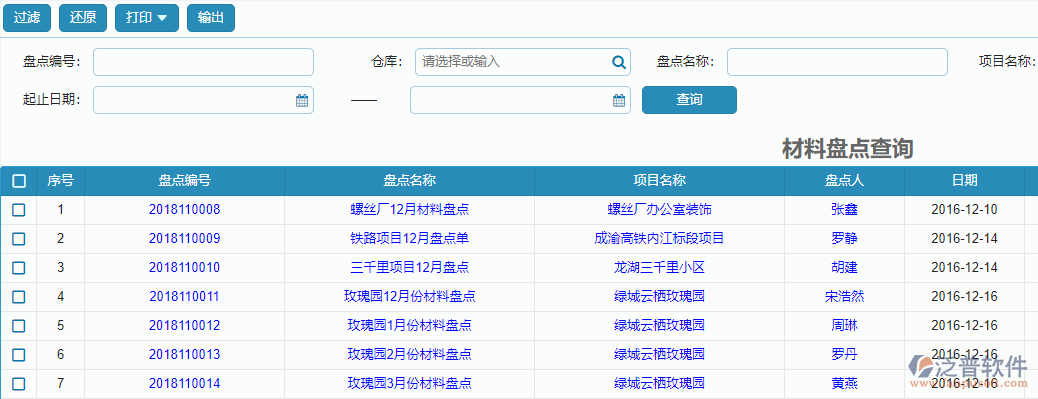Open record 2018110013
Viewport: 1038px width, 399px height.
coord(185,355)
